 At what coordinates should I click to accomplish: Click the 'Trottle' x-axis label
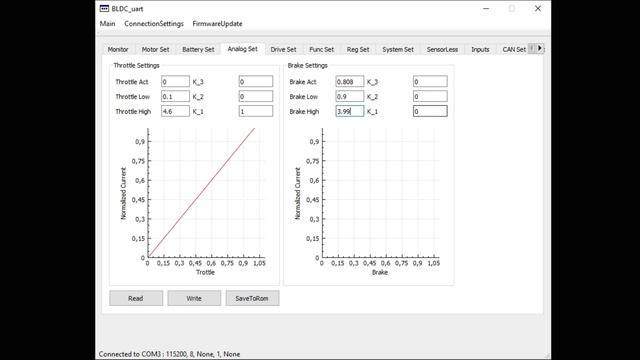click(205, 272)
